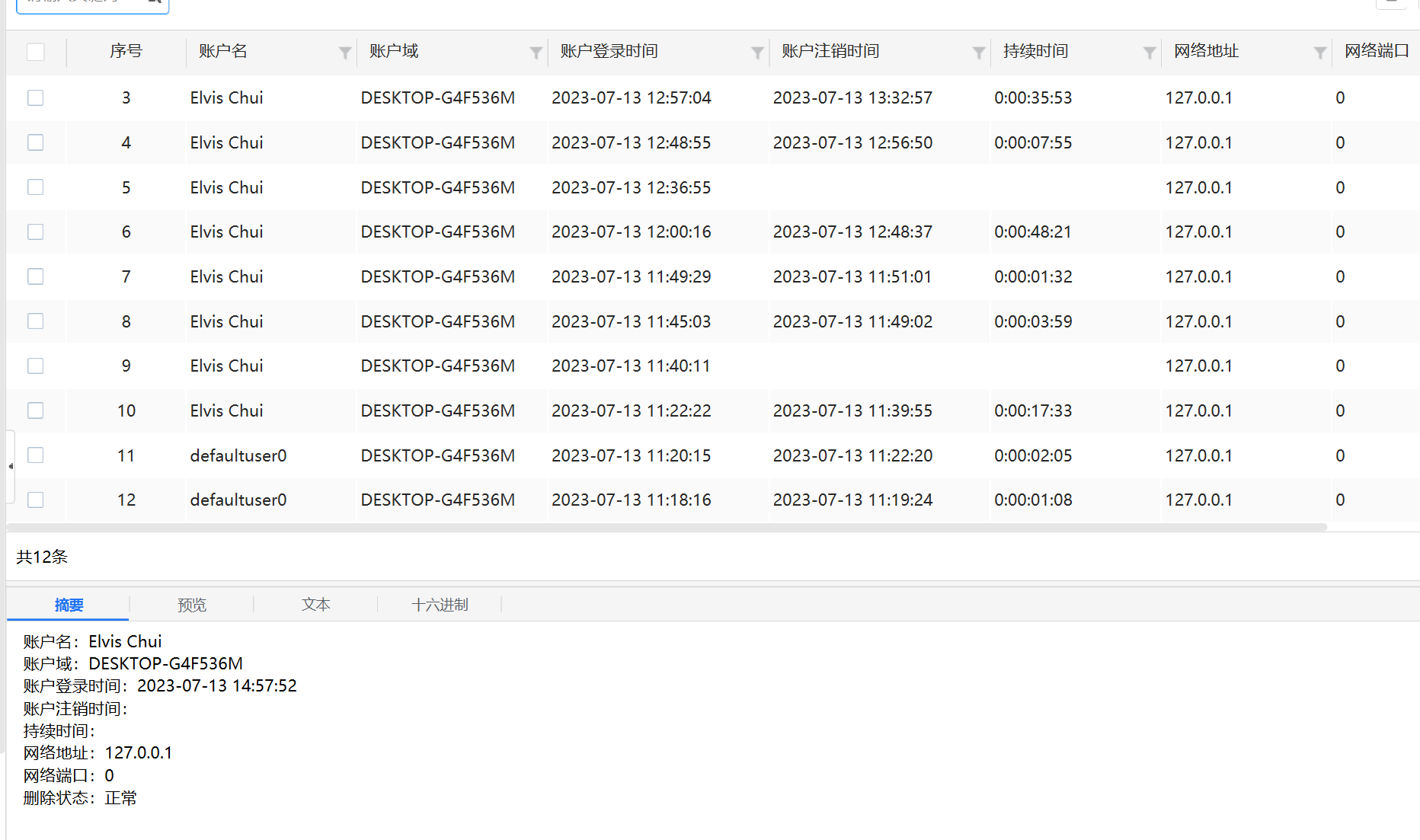Screen dimensions: 1420x840
Task: Open filter for 账户注销时间 column
Action: tap(979, 53)
